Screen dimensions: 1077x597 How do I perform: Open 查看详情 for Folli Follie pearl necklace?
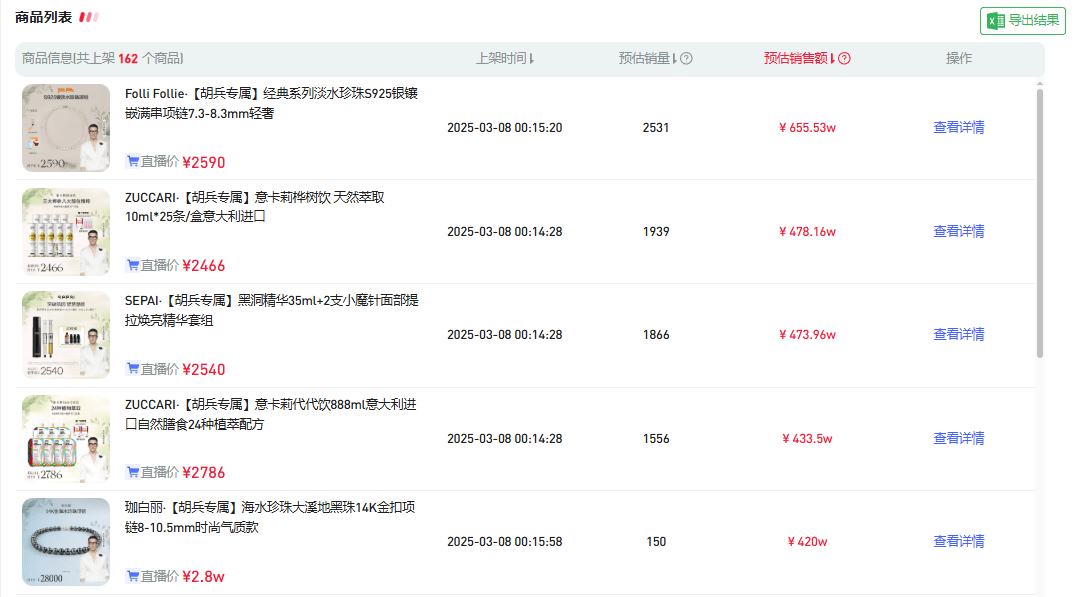coord(958,128)
